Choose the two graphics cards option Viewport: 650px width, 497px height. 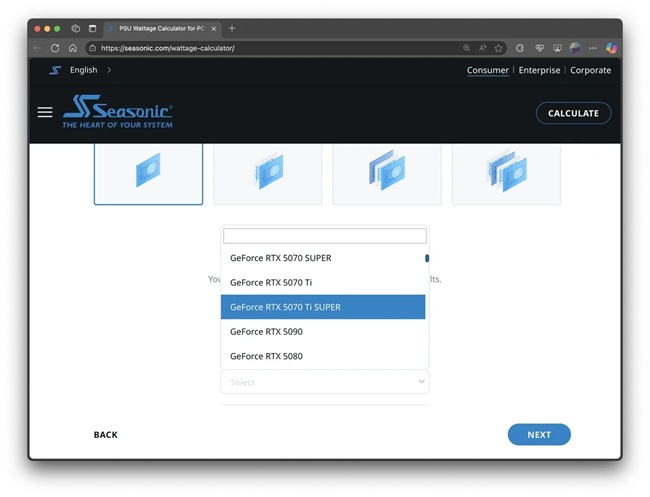(x=268, y=172)
